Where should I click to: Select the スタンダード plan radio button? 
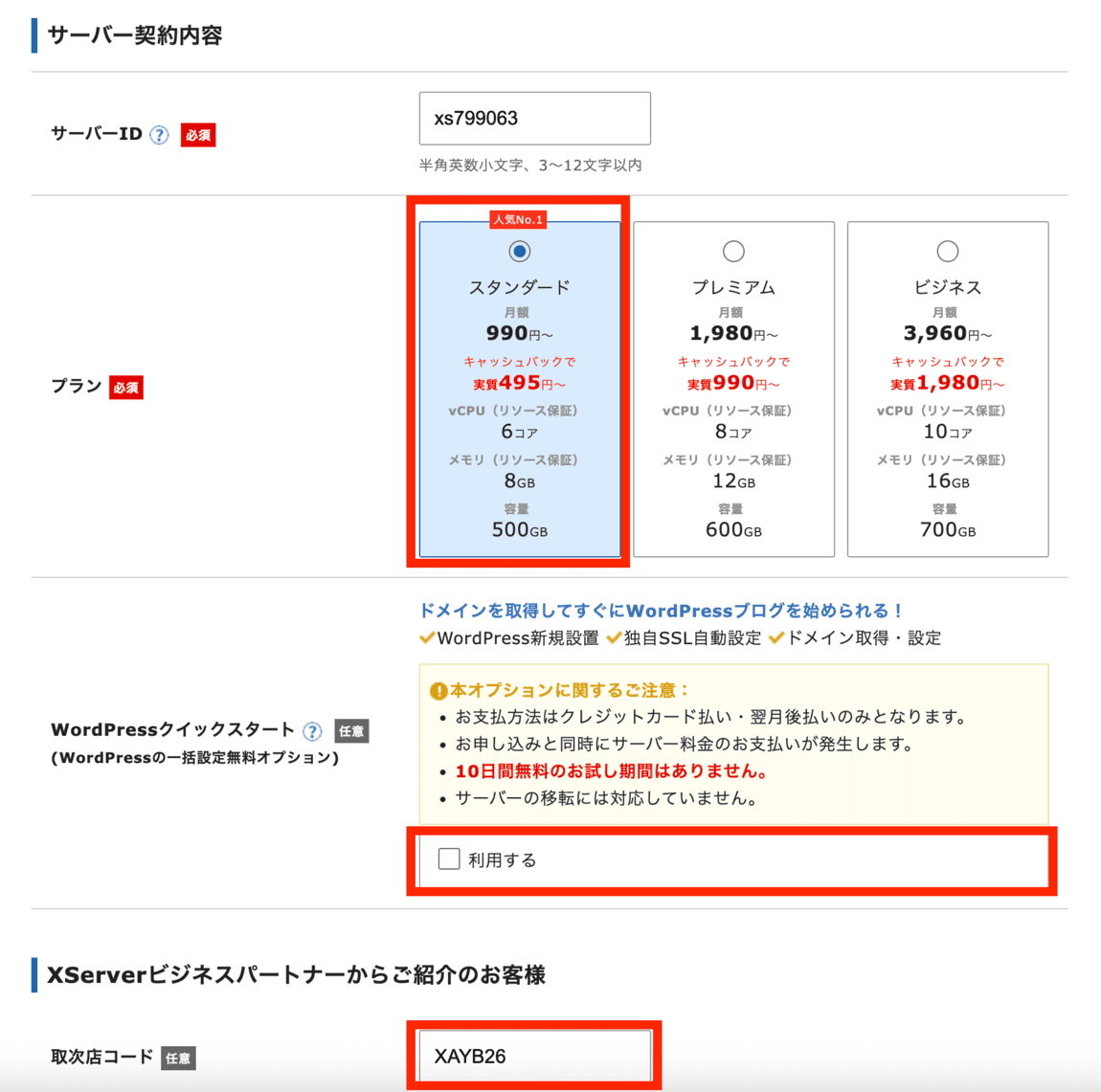pos(520,252)
